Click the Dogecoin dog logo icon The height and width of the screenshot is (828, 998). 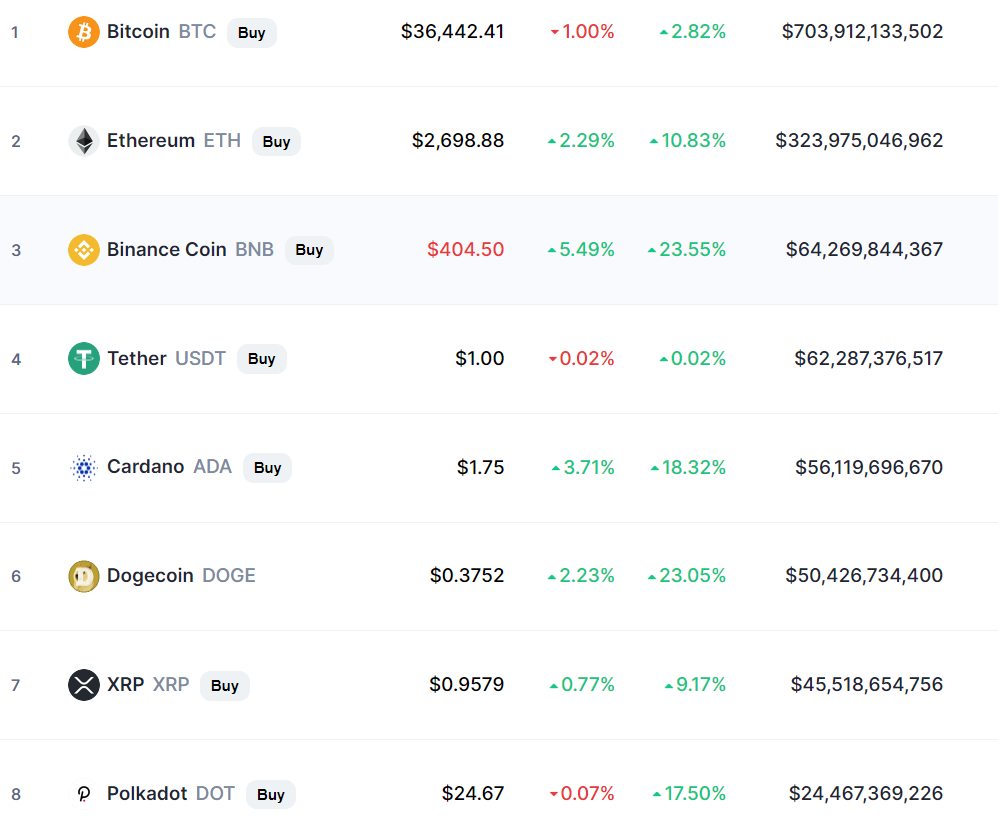click(x=84, y=576)
